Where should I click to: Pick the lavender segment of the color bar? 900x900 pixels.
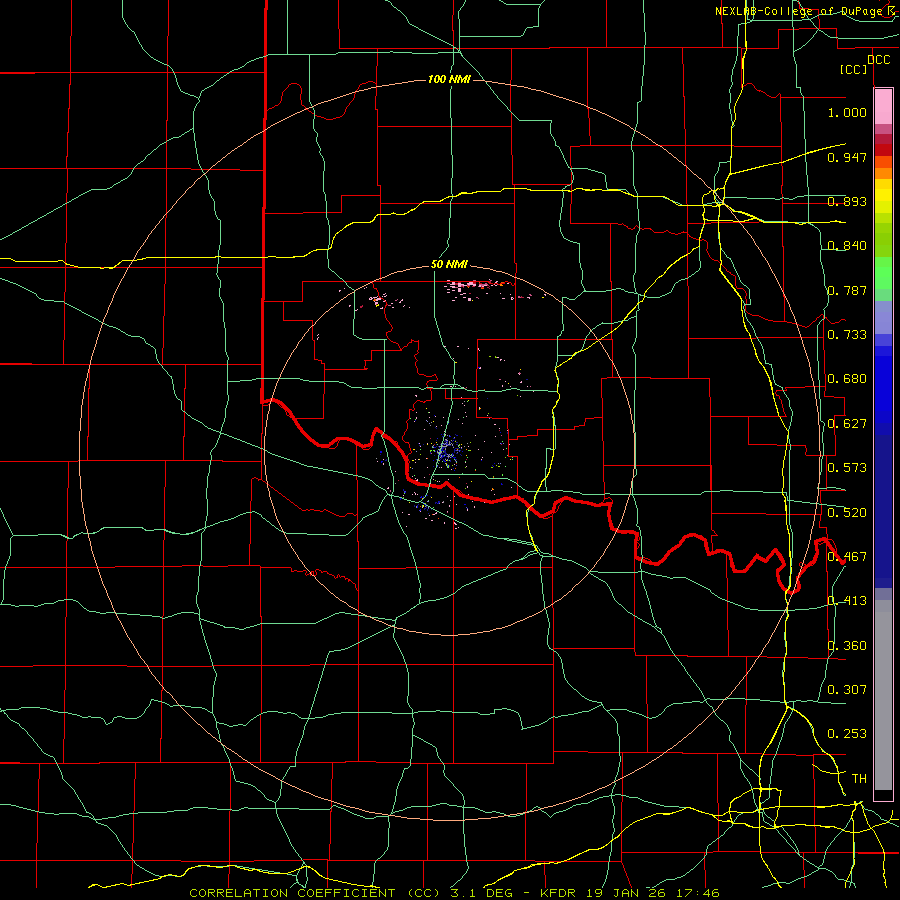[x=883, y=317]
